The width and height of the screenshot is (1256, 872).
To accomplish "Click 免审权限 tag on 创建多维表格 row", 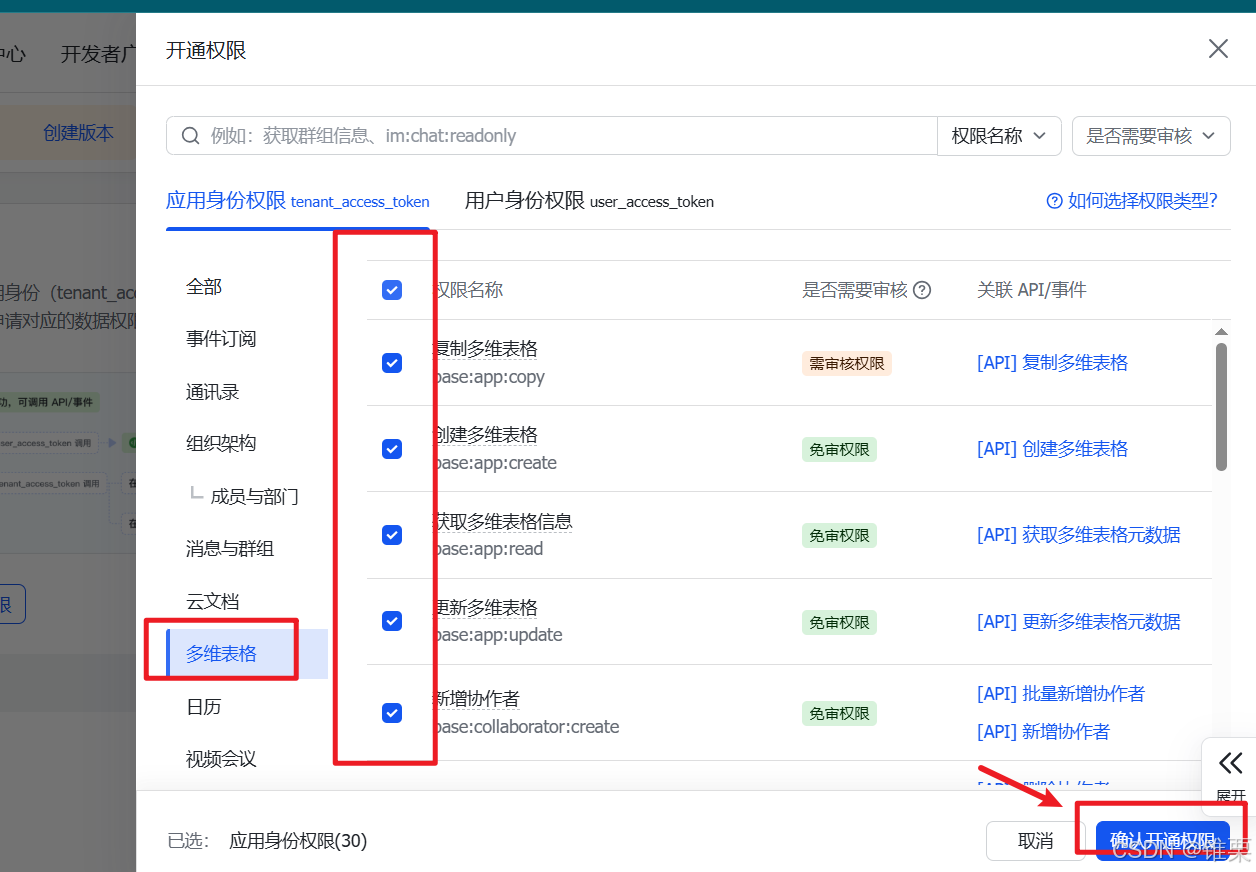I will [x=839, y=450].
